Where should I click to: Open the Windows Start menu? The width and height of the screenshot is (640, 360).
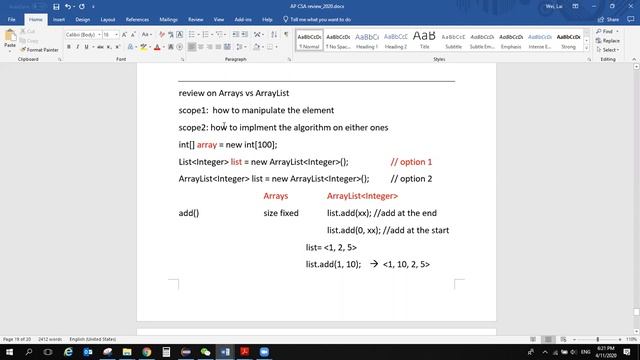pos(9,352)
